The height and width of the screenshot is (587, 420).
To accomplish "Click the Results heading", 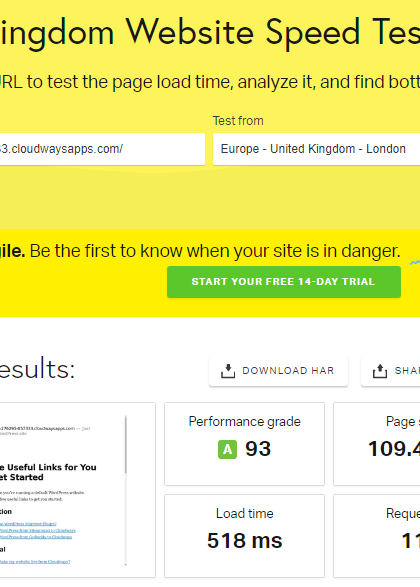I will click(37, 369).
